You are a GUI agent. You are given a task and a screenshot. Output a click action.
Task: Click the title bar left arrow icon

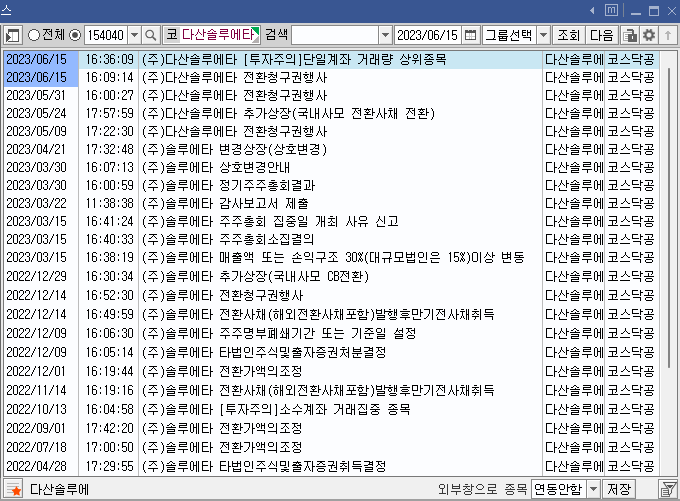click(592, 10)
